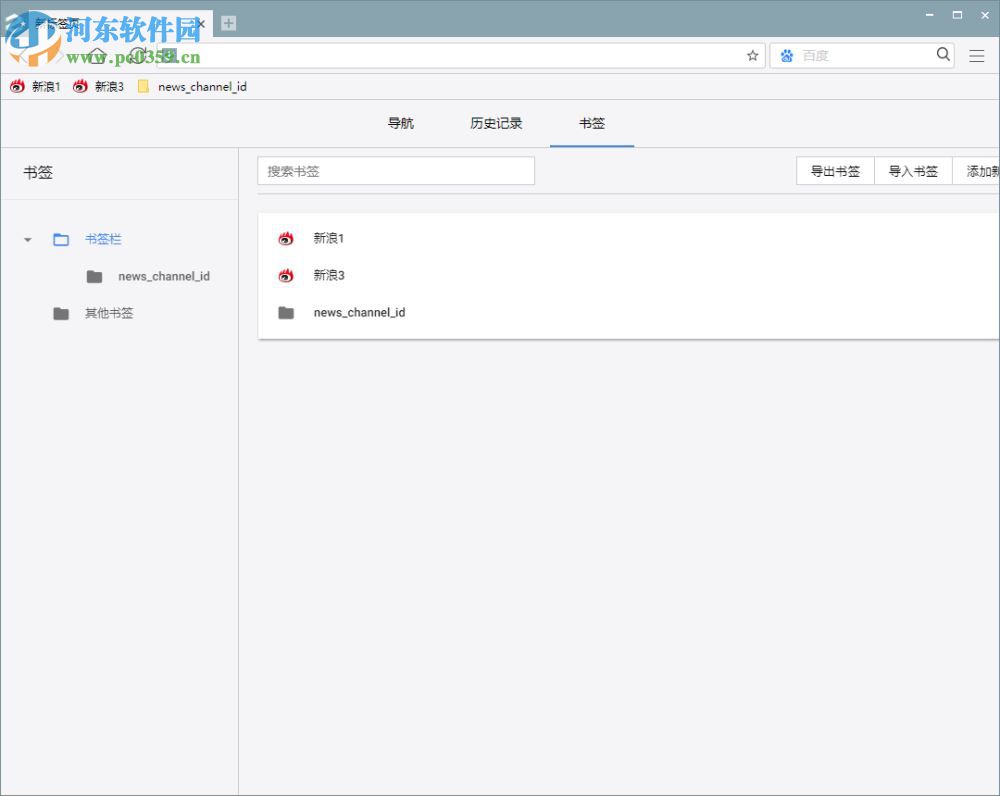This screenshot has height=796, width=1000.
Task: Select the 新浪1 Sina icon on bookmarks bar
Action: pyautogui.click(x=17, y=87)
